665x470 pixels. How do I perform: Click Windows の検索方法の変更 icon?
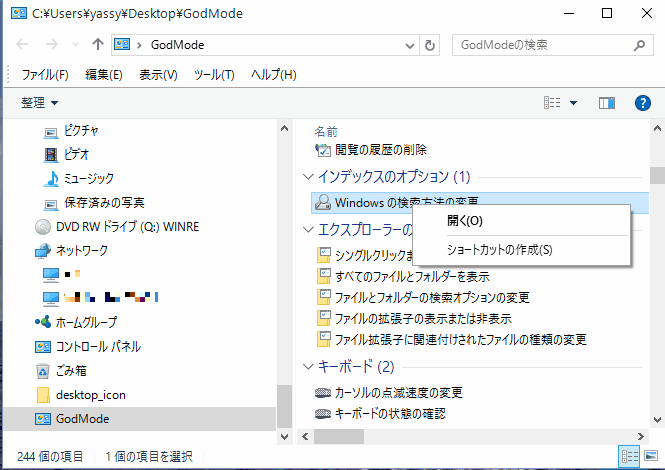click(323, 202)
